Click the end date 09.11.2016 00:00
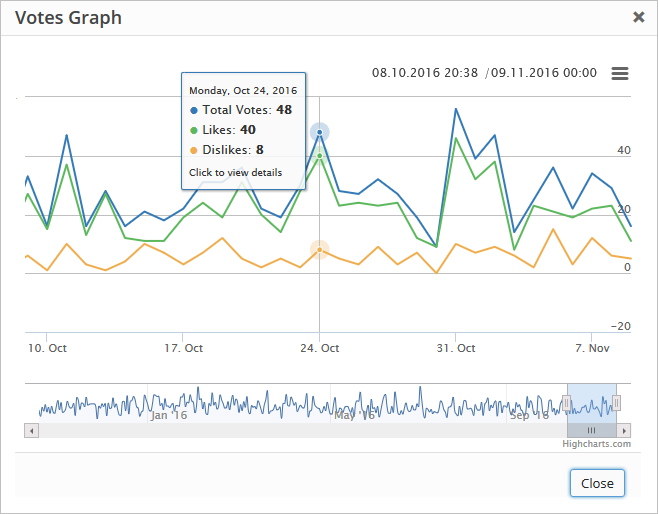 pos(544,73)
